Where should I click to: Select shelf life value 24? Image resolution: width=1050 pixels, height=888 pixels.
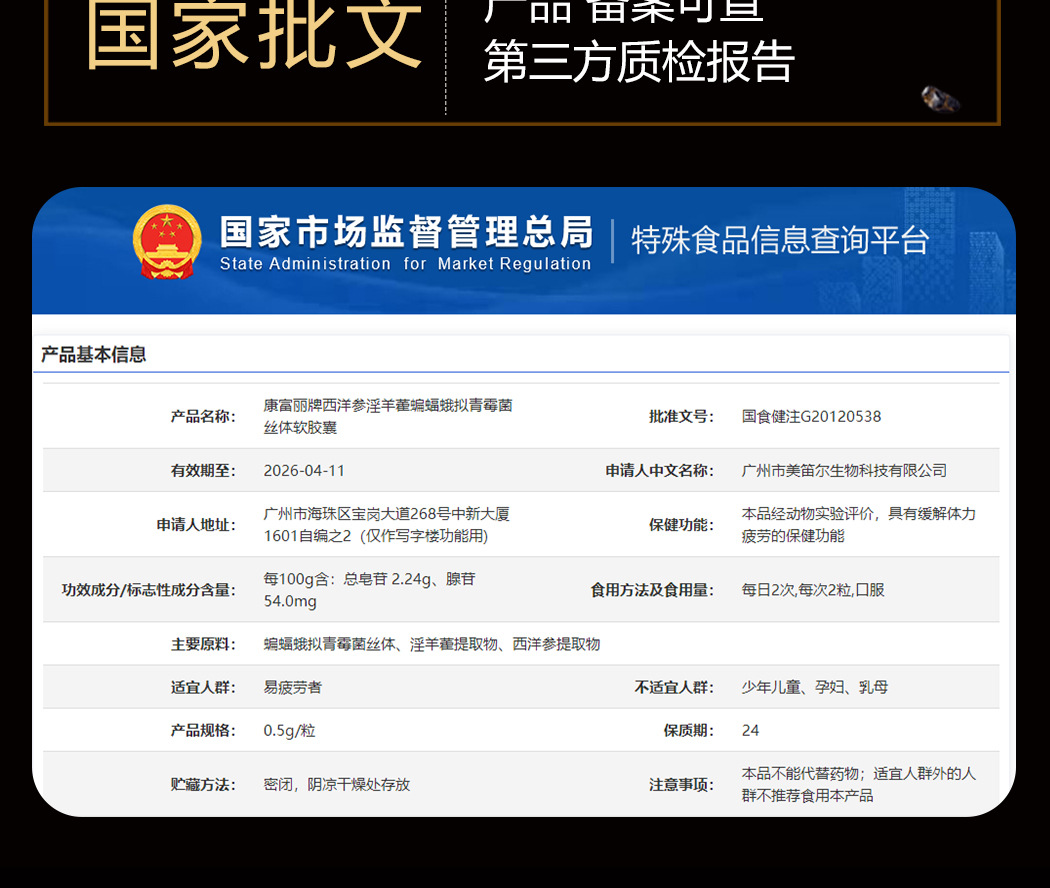point(750,731)
